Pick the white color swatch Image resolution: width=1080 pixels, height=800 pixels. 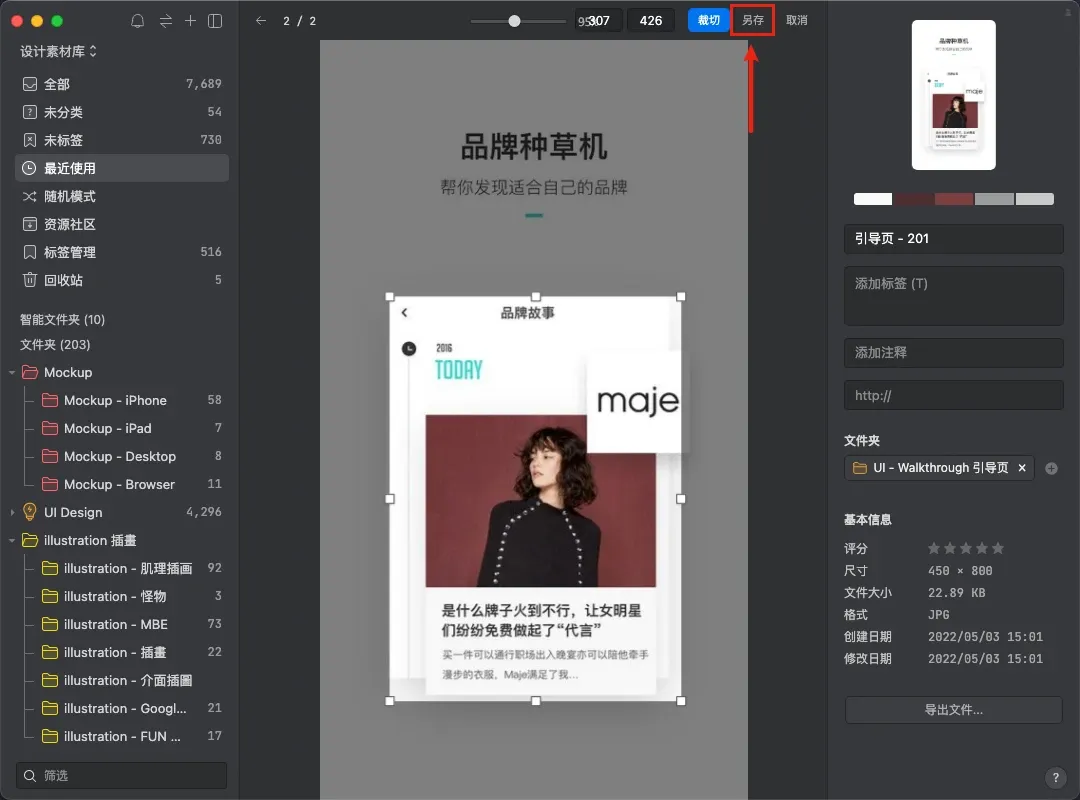pos(873,199)
